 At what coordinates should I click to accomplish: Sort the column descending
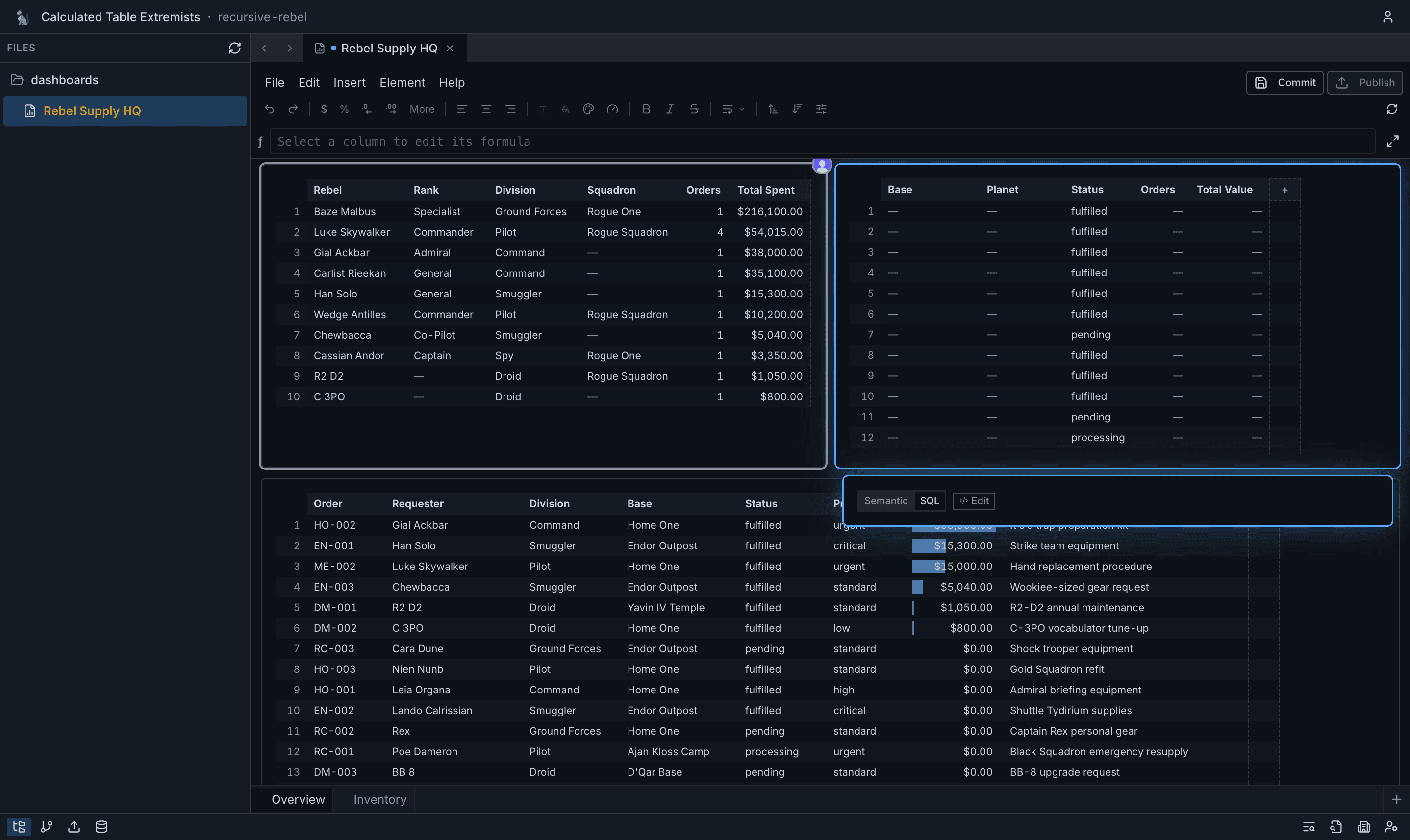coord(797,109)
